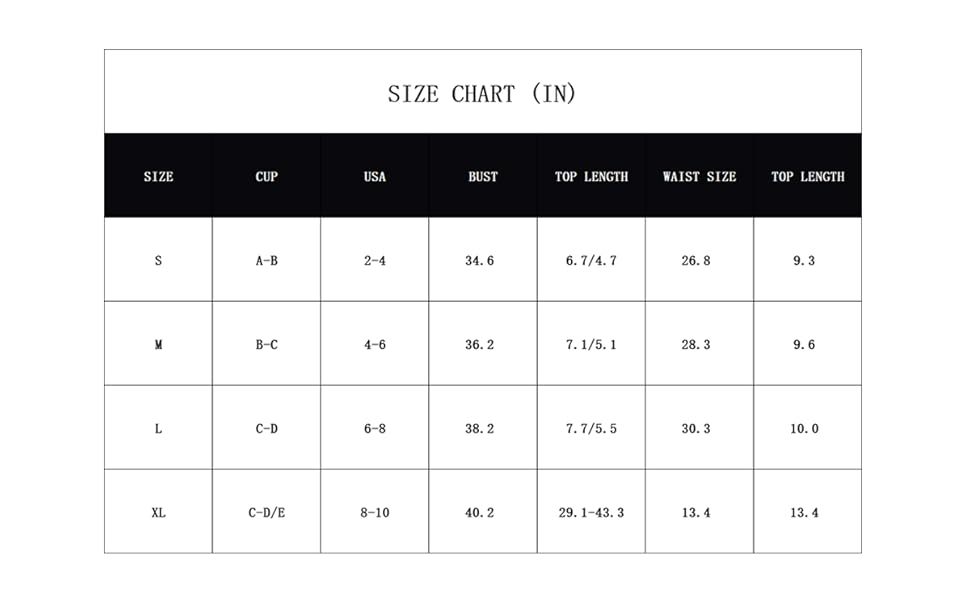Select the 4-6 USA size cell
The height and width of the screenshot is (600, 970).
(x=375, y=345)
